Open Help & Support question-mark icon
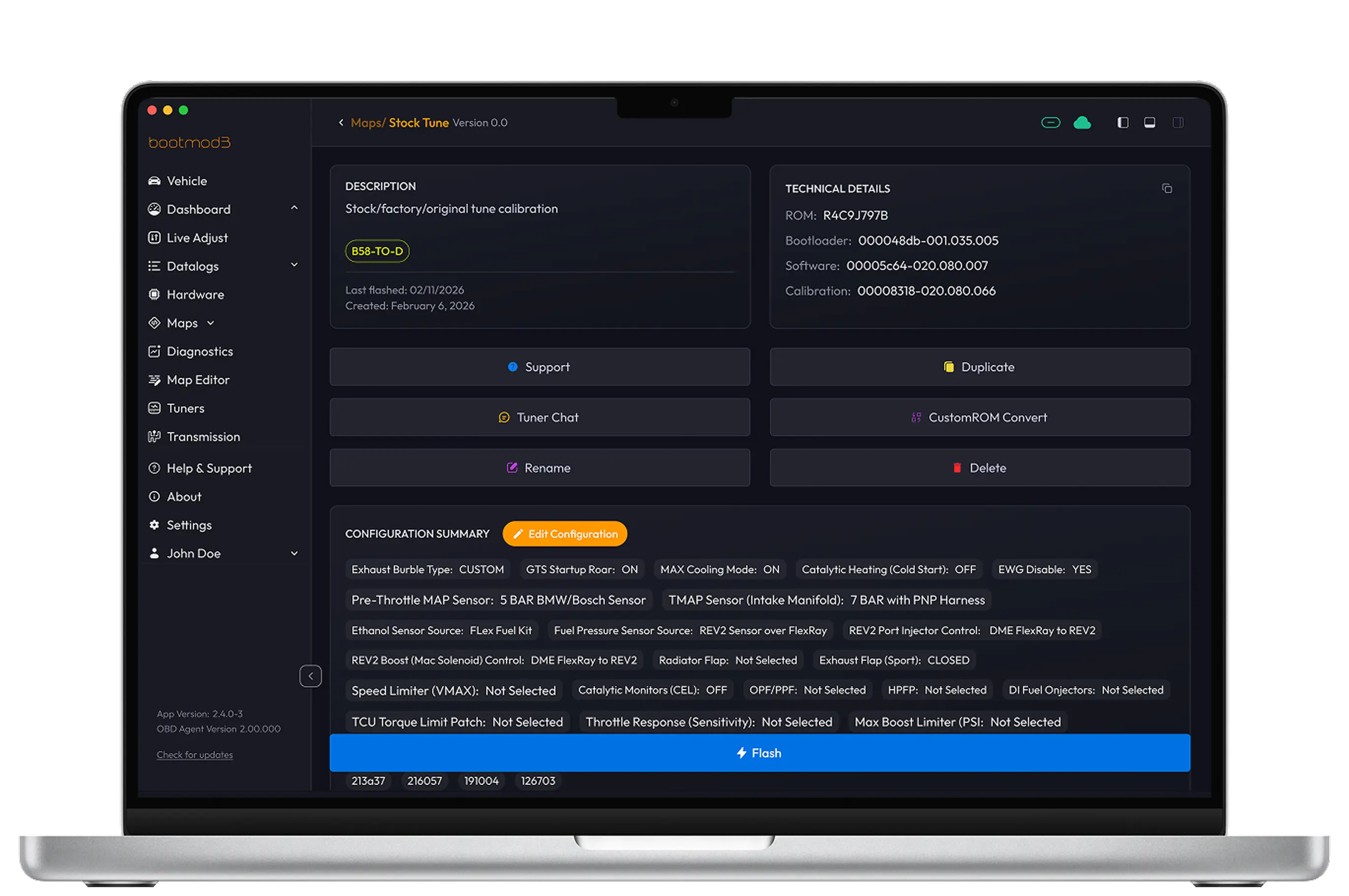Viewport: 1349px width, 896px height. [x=154, y=469]
